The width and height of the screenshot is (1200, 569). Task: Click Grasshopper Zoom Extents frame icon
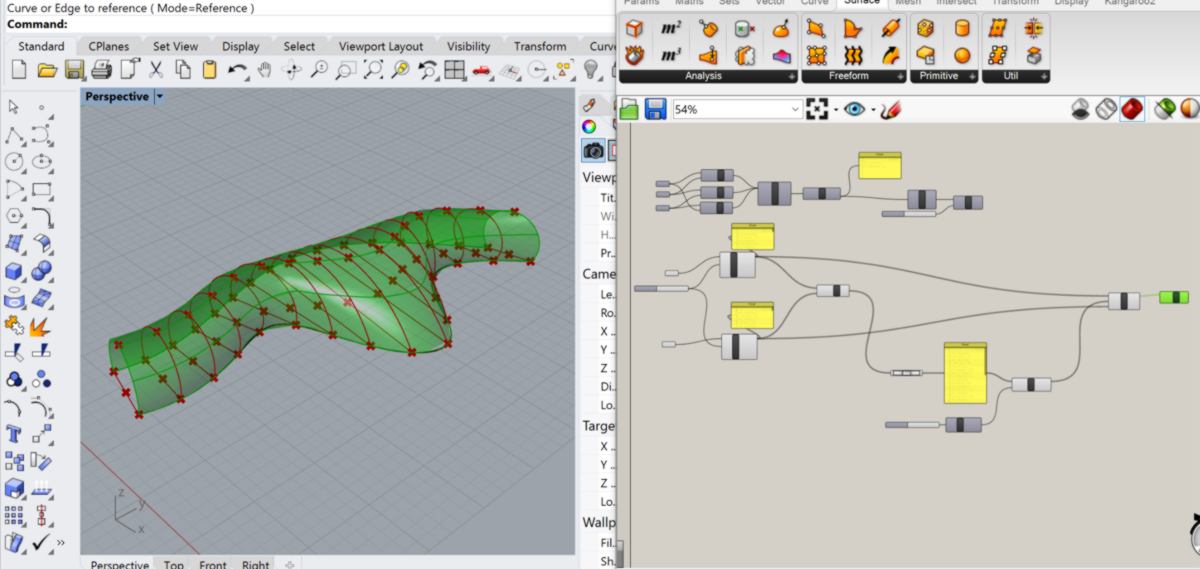coord(817,109)
